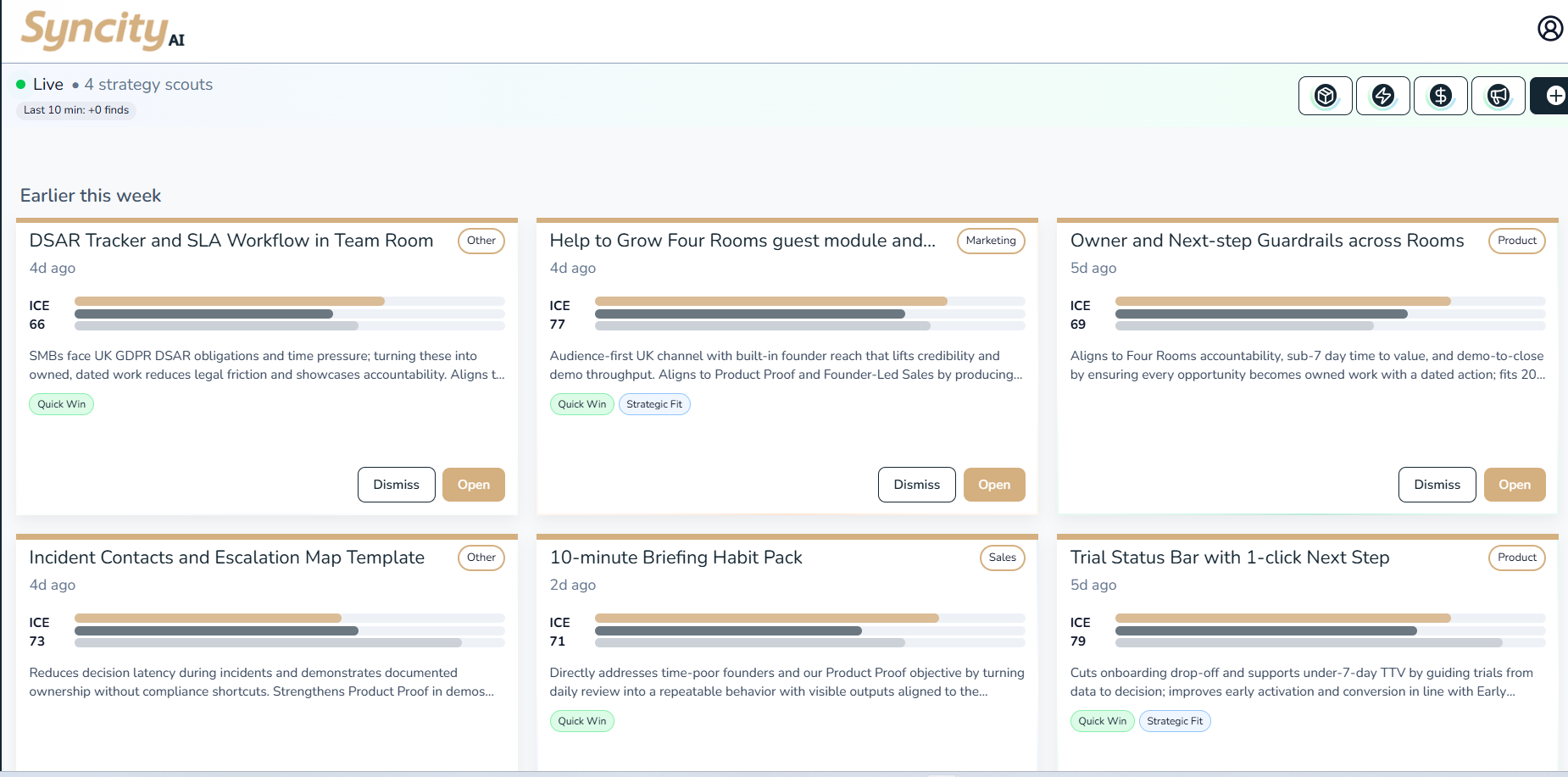Click the green Live status indicator dot
1568x777 pixels.
(21, 83)
